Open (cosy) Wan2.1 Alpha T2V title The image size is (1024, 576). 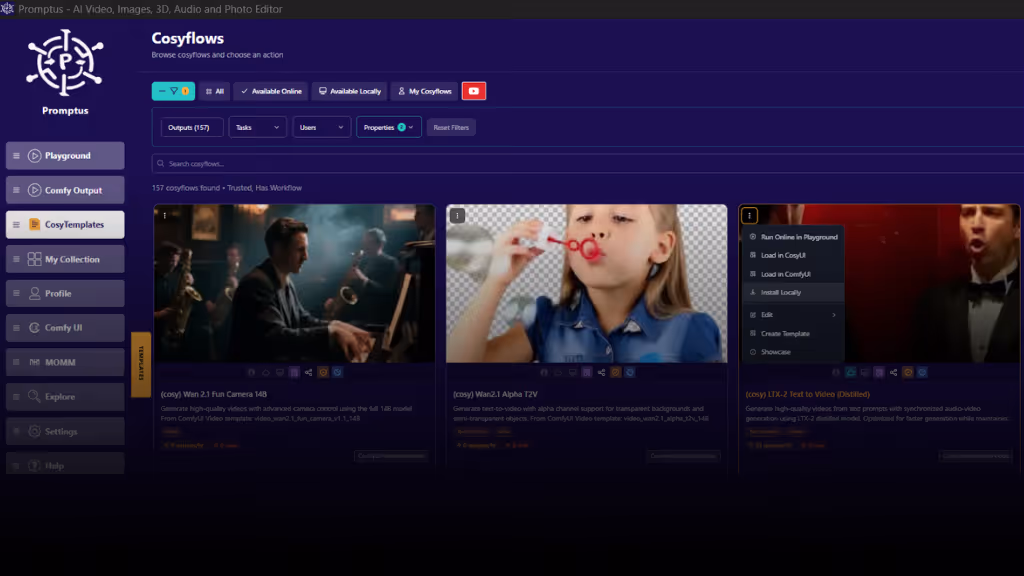point(495,394)
